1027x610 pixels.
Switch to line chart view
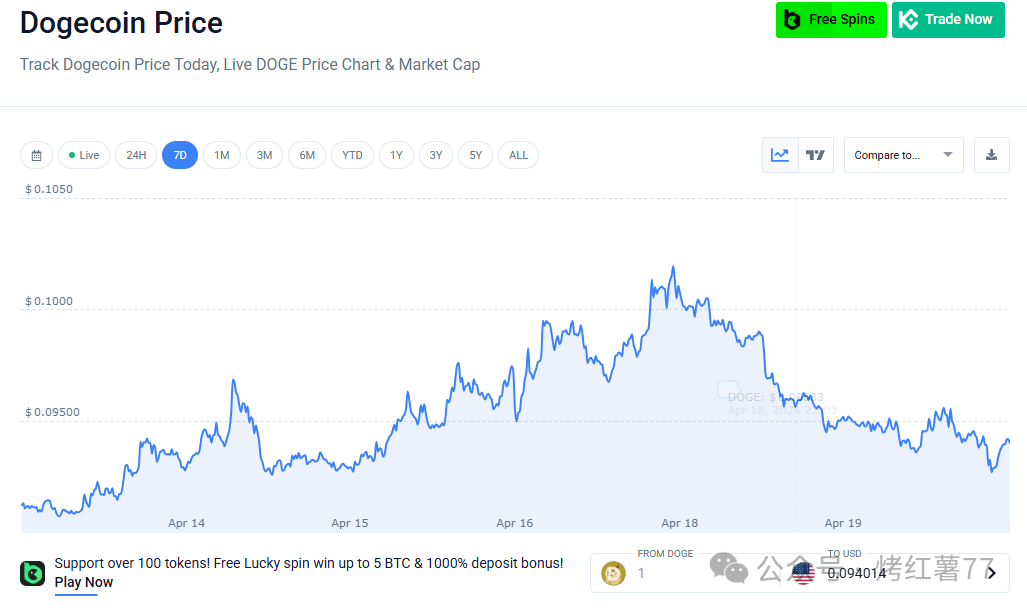tap(780, 155)
